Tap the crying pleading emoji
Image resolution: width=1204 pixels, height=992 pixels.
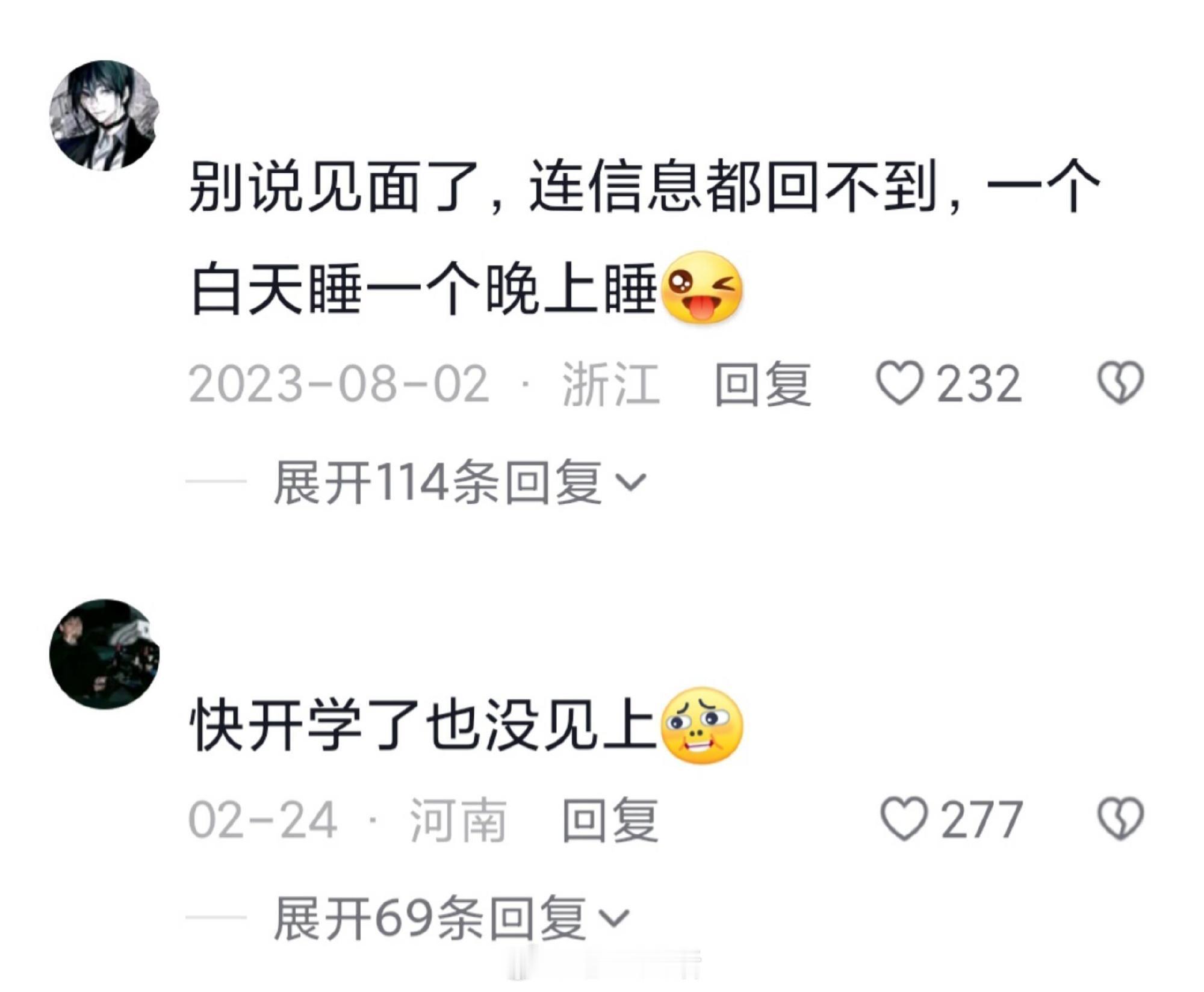pos(702,725)
